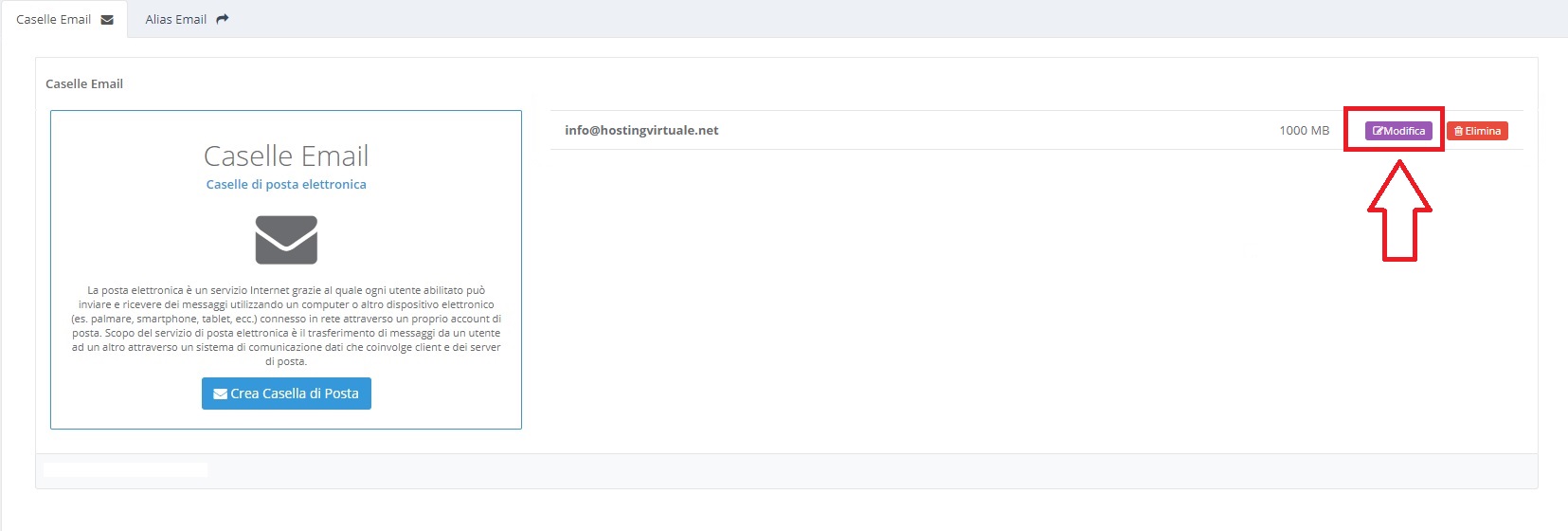This screenshot has width=1568, height=531.
Task: Click the forward arrow icon on the Alias Email tab
Action: [223, 19]
